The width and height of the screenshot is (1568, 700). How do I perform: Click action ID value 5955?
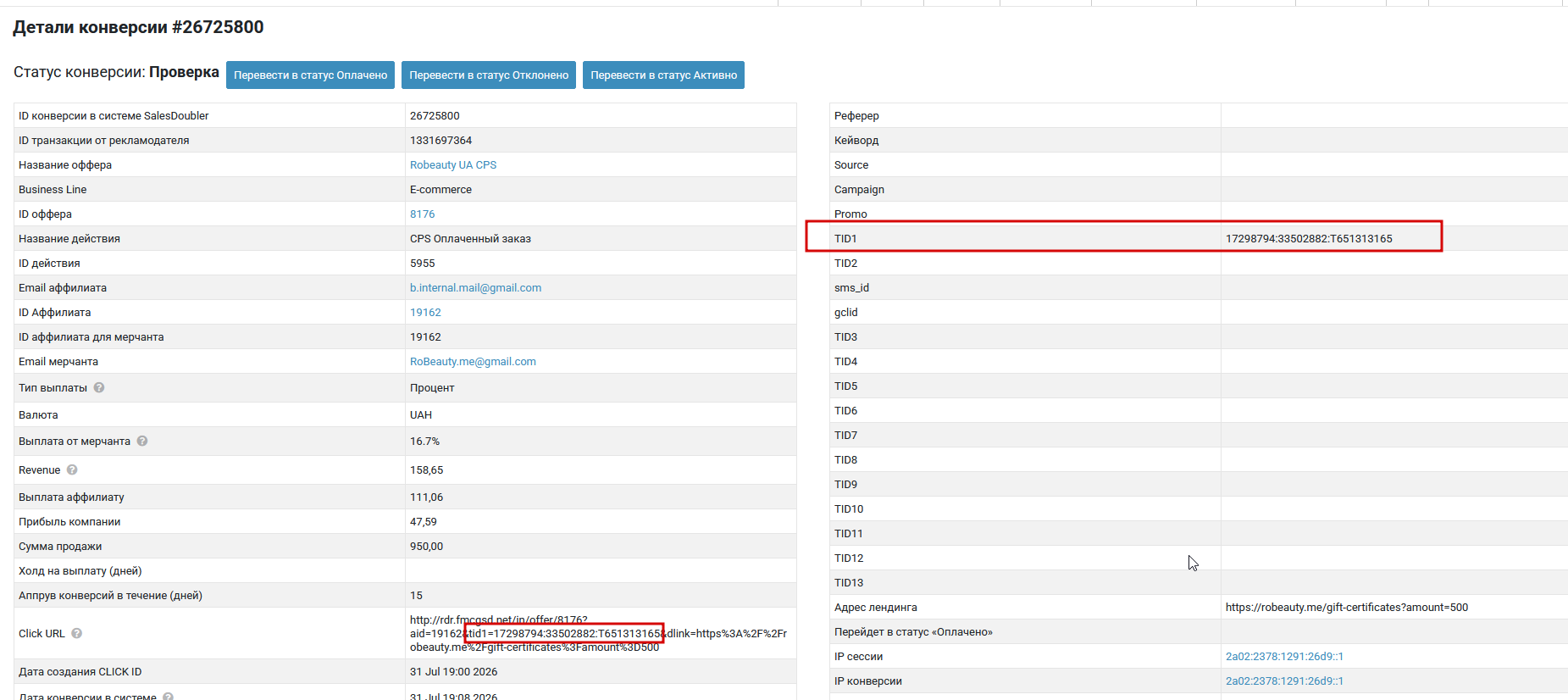423,264
